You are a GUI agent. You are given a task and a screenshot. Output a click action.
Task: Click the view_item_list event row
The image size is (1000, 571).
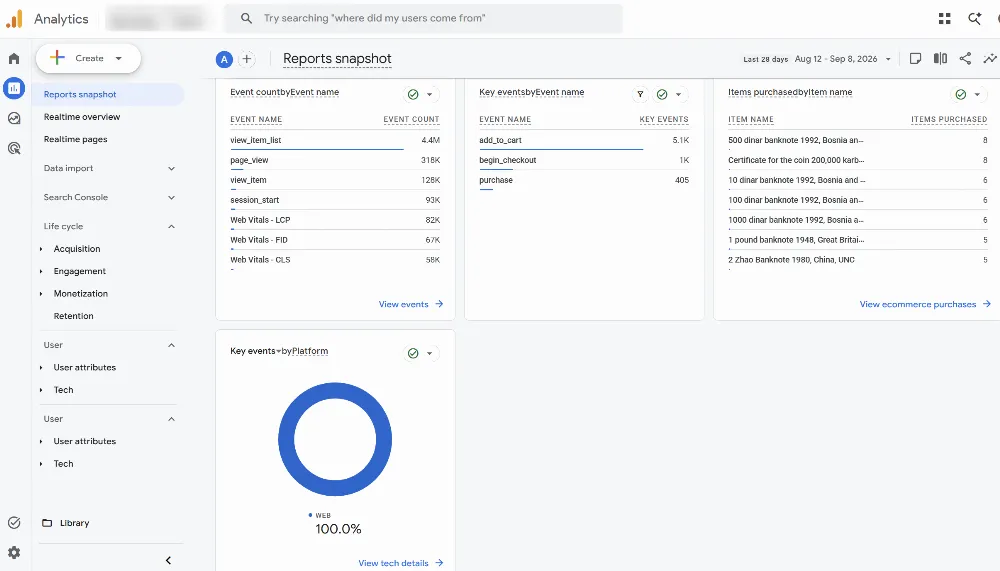(x=335, y=140)
